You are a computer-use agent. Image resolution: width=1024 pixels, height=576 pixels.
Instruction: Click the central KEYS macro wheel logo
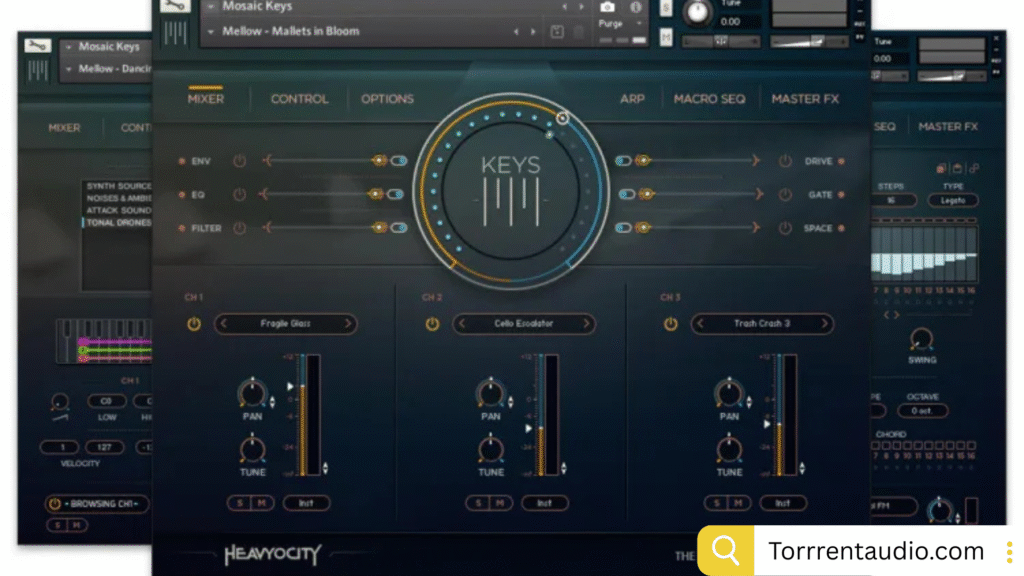pyautogui.click(x=511, y=190)
